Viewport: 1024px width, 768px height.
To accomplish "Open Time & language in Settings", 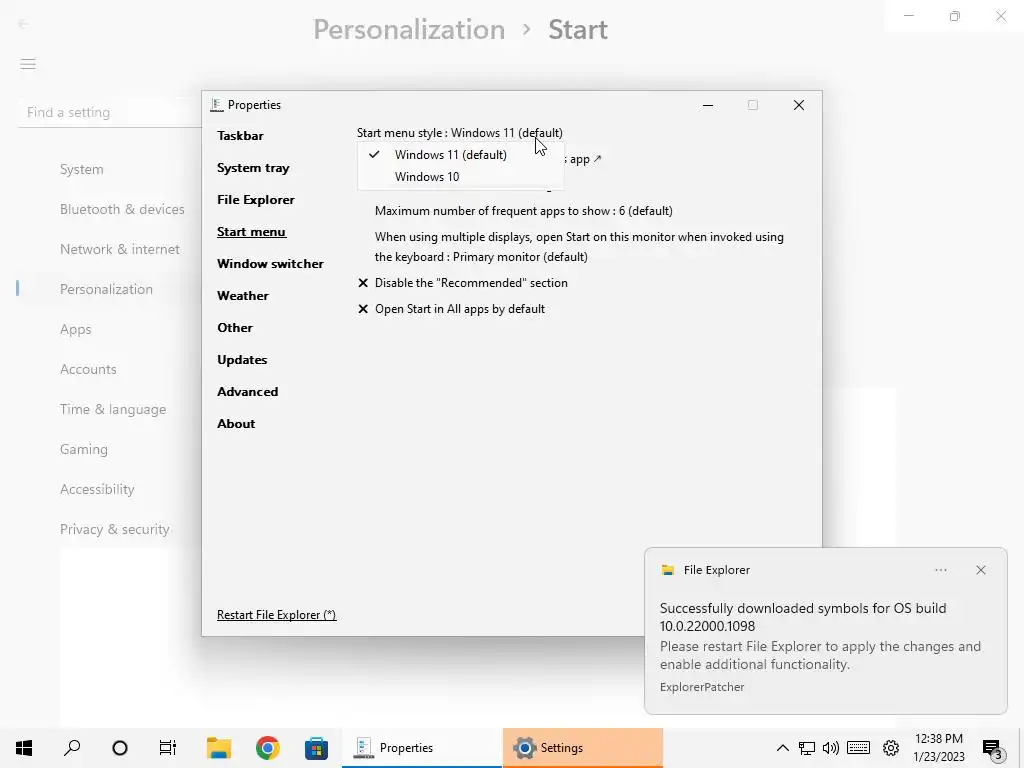I will tap(113, 409).
